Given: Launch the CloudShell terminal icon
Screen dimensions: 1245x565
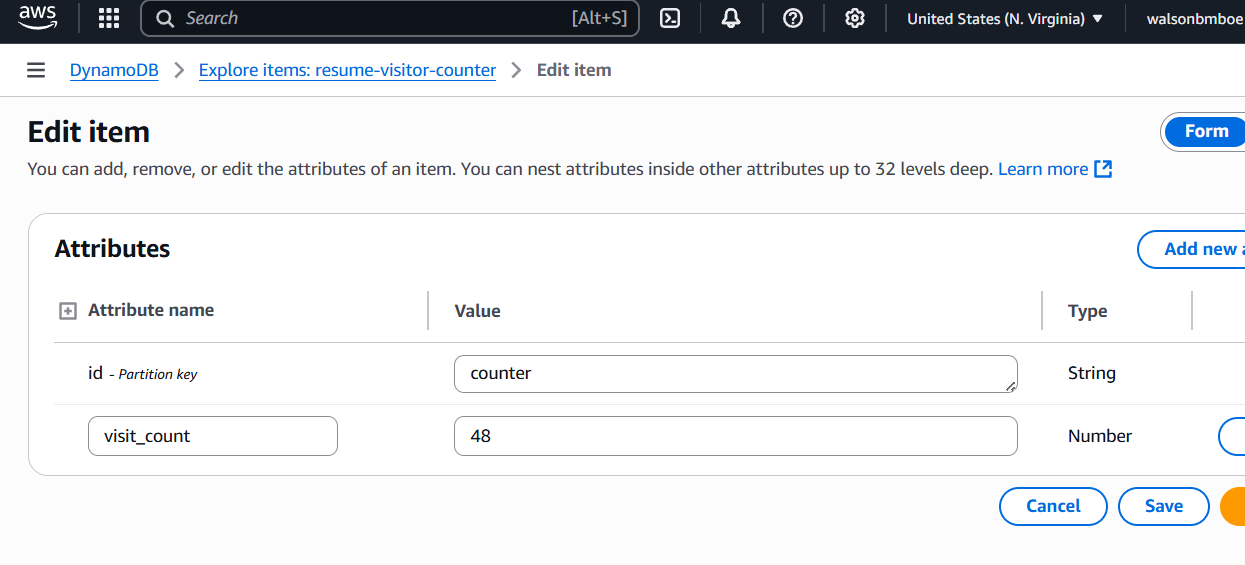Looking at the screenshot, I should pos(670,18).
